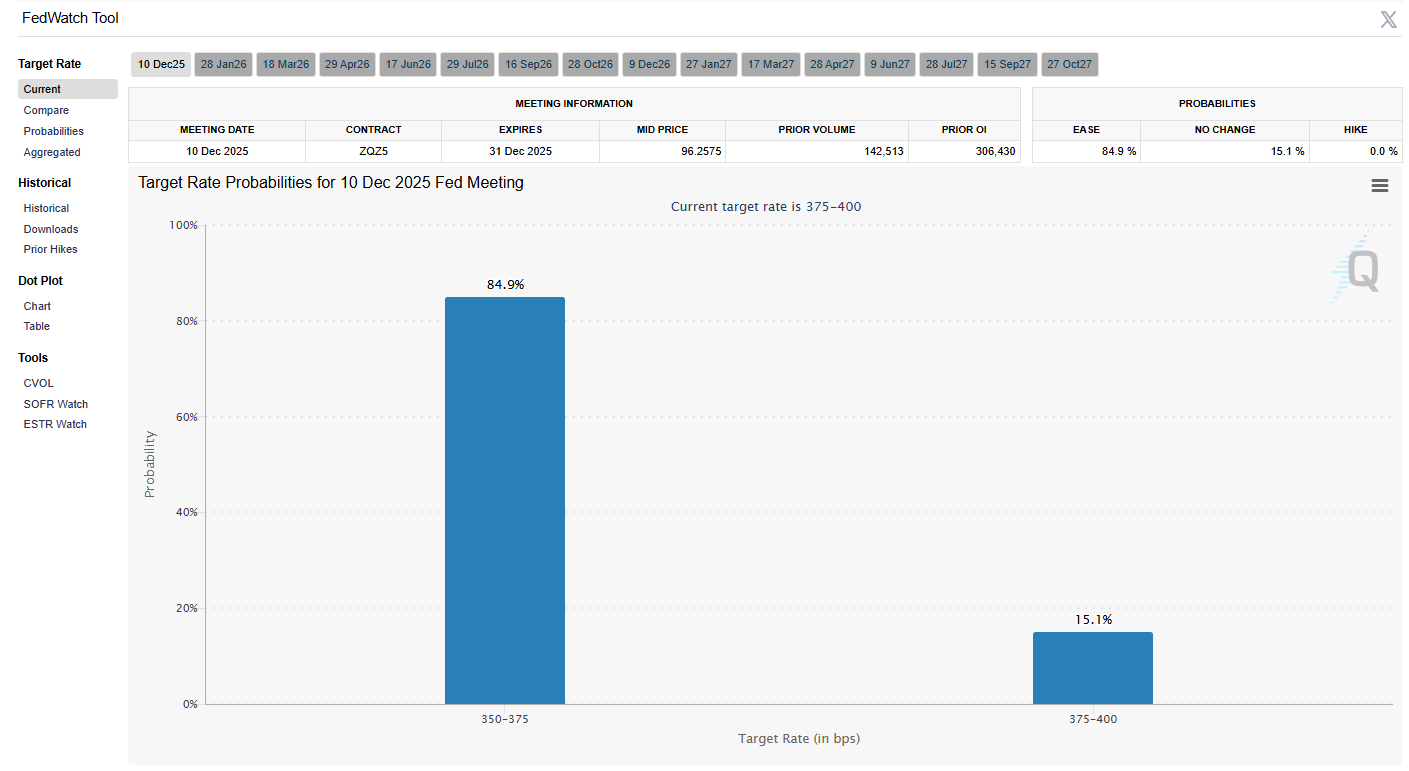View Prior Hikes history

coord(51,249)
